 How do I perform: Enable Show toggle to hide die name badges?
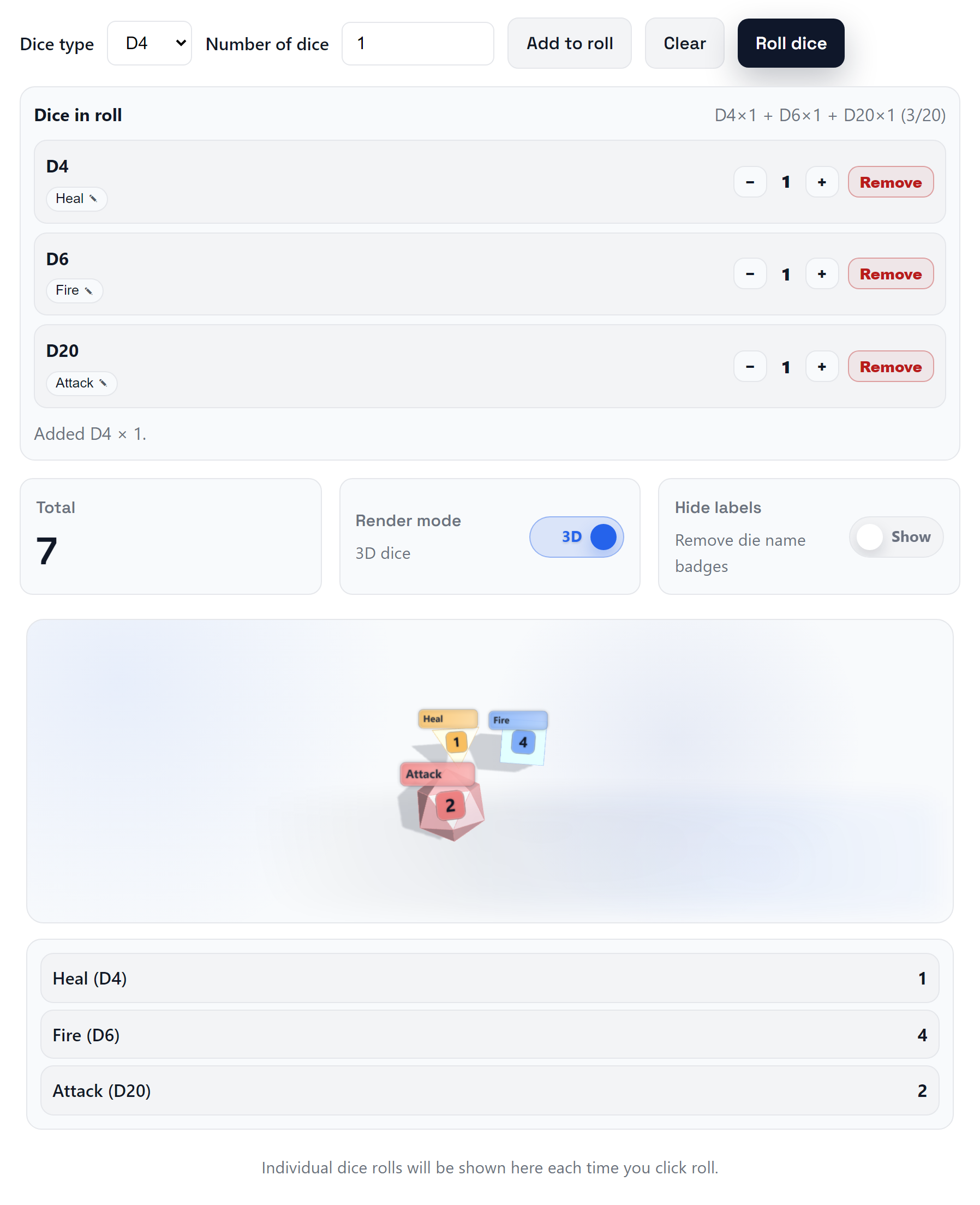click(896, 536)
